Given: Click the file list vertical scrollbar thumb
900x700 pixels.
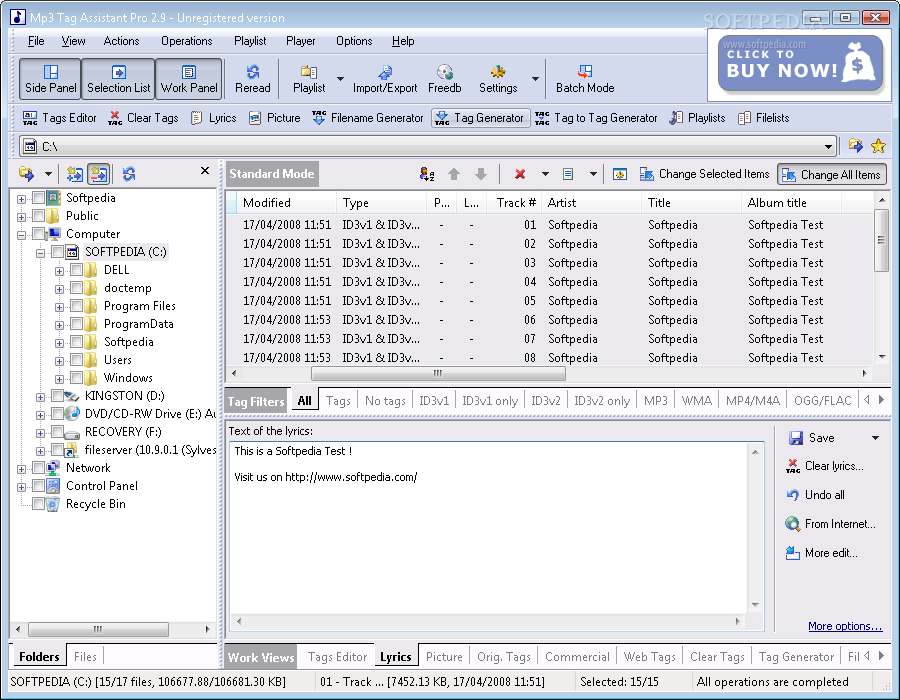Looking at the screenshot, I should (881, 240).
